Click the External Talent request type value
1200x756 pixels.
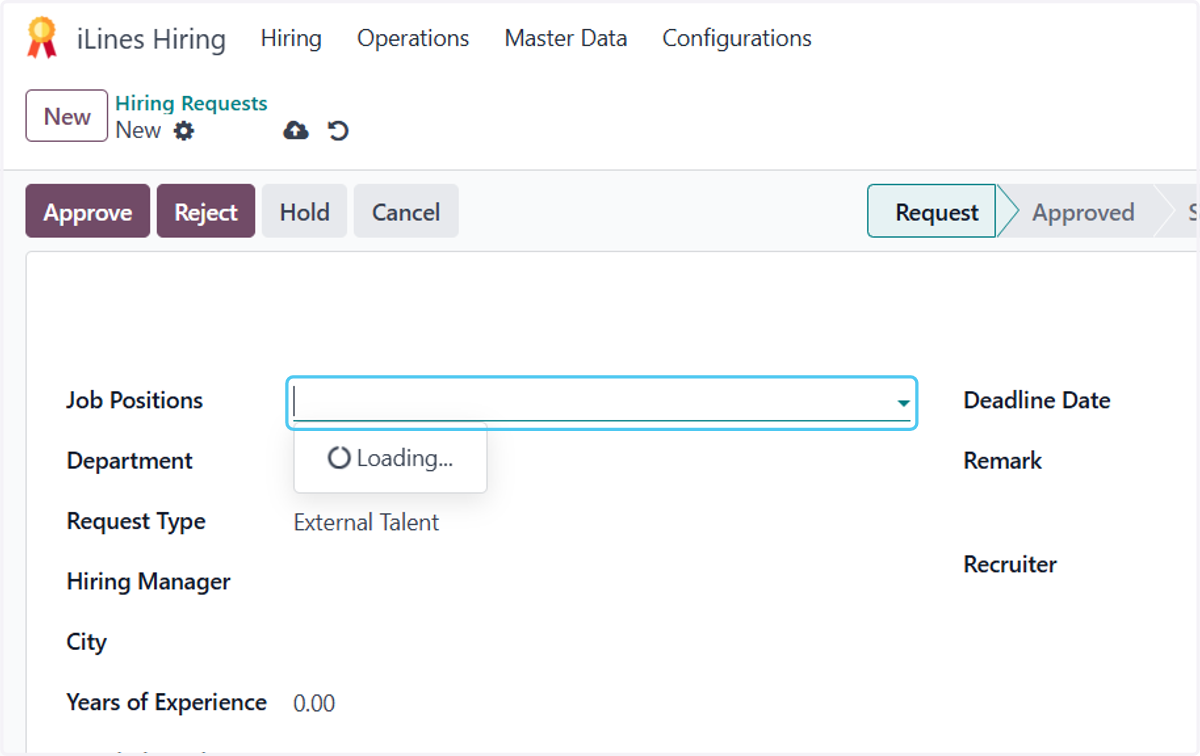366,523
